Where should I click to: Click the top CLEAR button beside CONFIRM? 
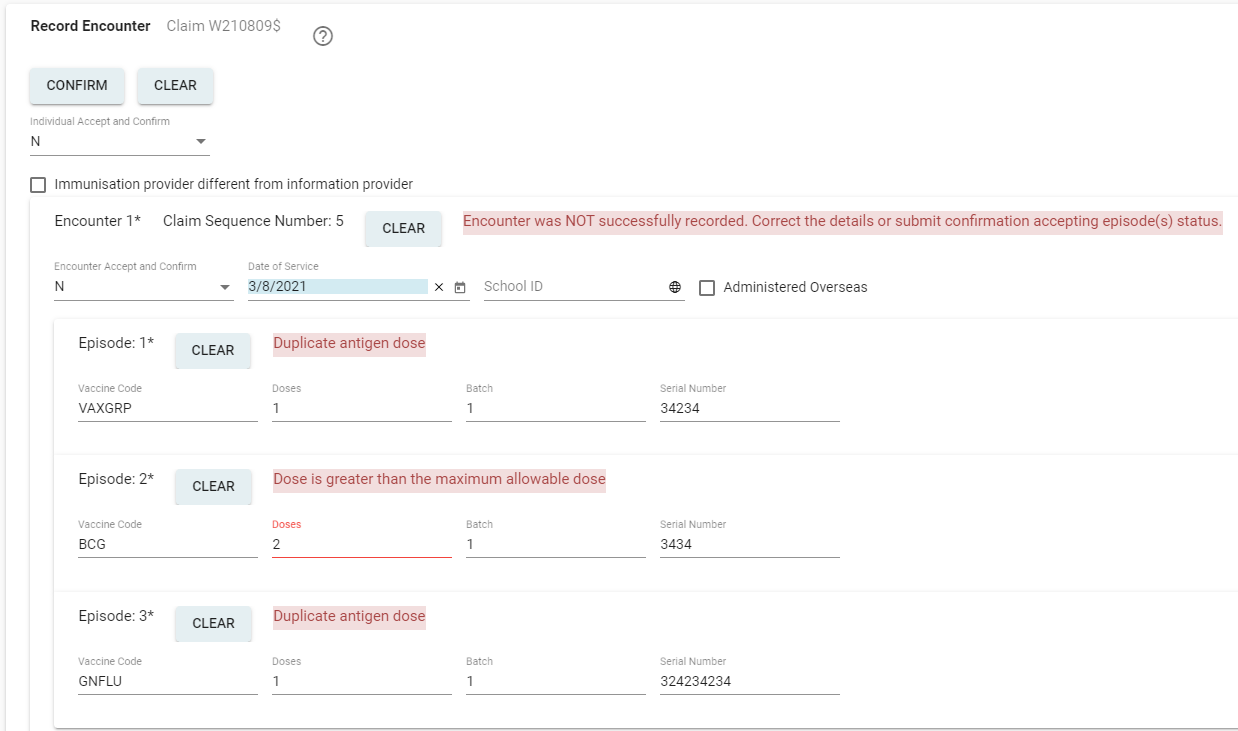click(x=175, y=86)
